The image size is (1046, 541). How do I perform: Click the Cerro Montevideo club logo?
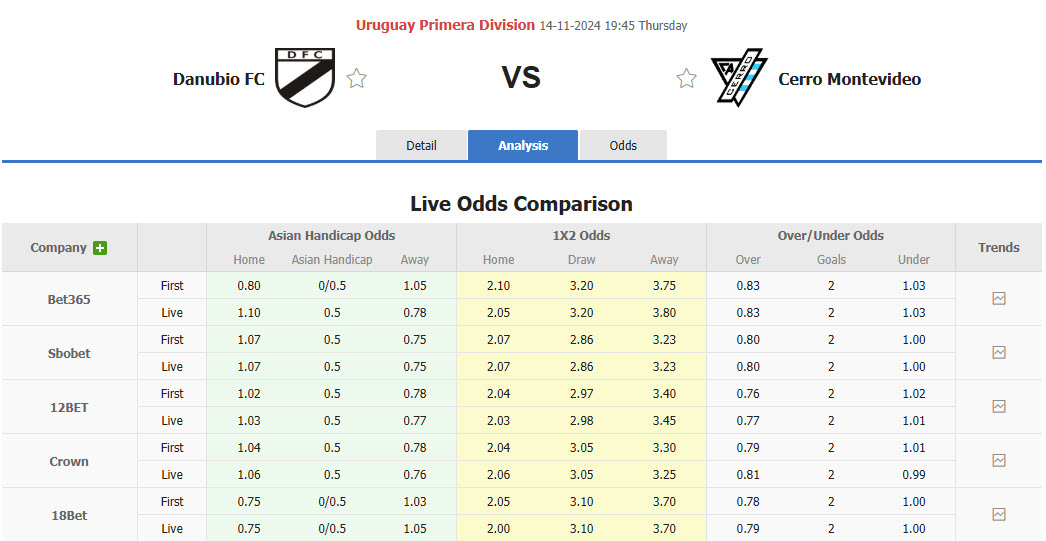738,78
